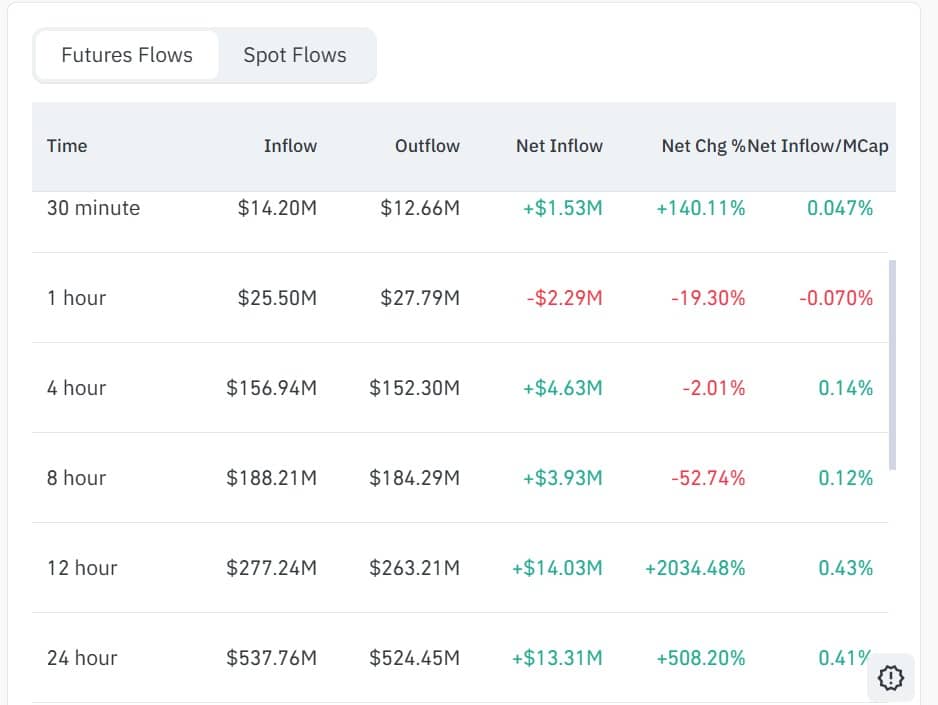The image size is (938, 705).
Task: Click the -19.30% net change value
Action: coord(706,297)
